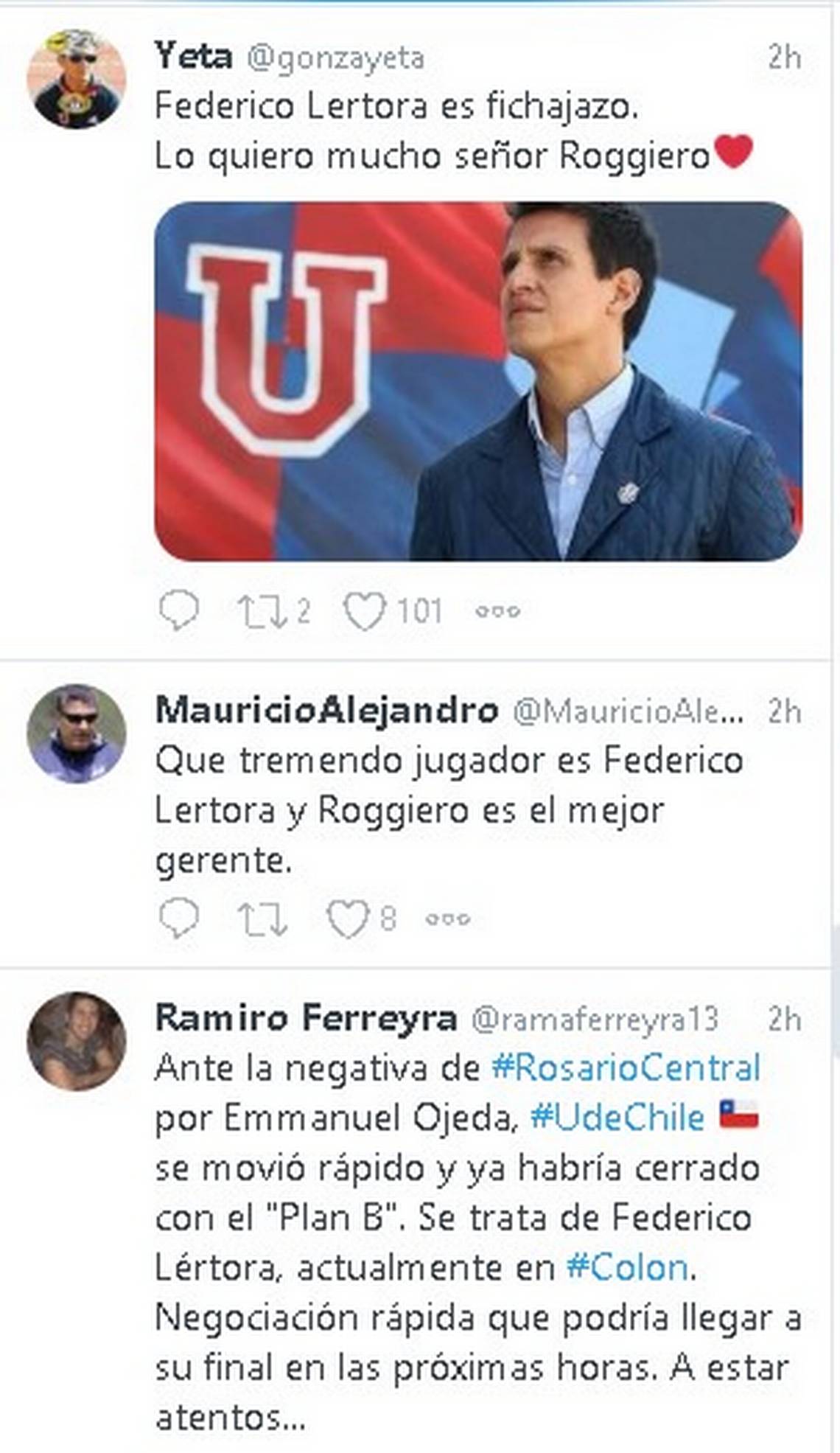
Task: Open the @gonzayeta handle
Action: [335, 58]
